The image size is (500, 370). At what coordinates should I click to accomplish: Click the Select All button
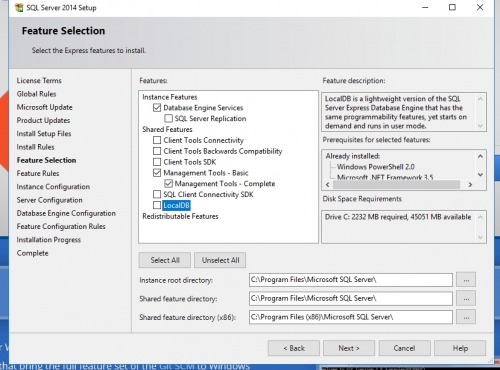pyautogui.click(x=165, y=260)
